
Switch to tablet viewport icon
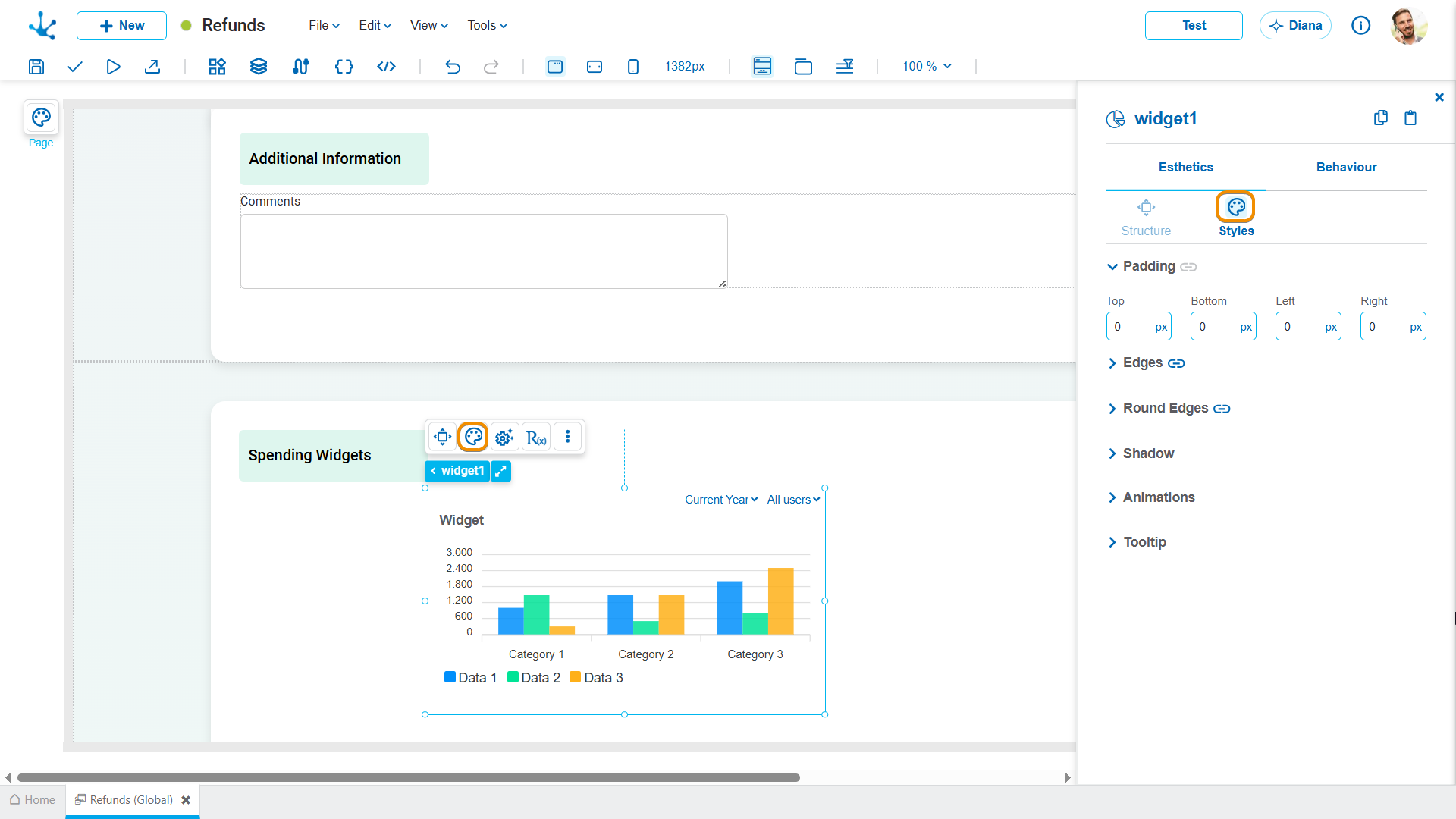click(595, 67)
